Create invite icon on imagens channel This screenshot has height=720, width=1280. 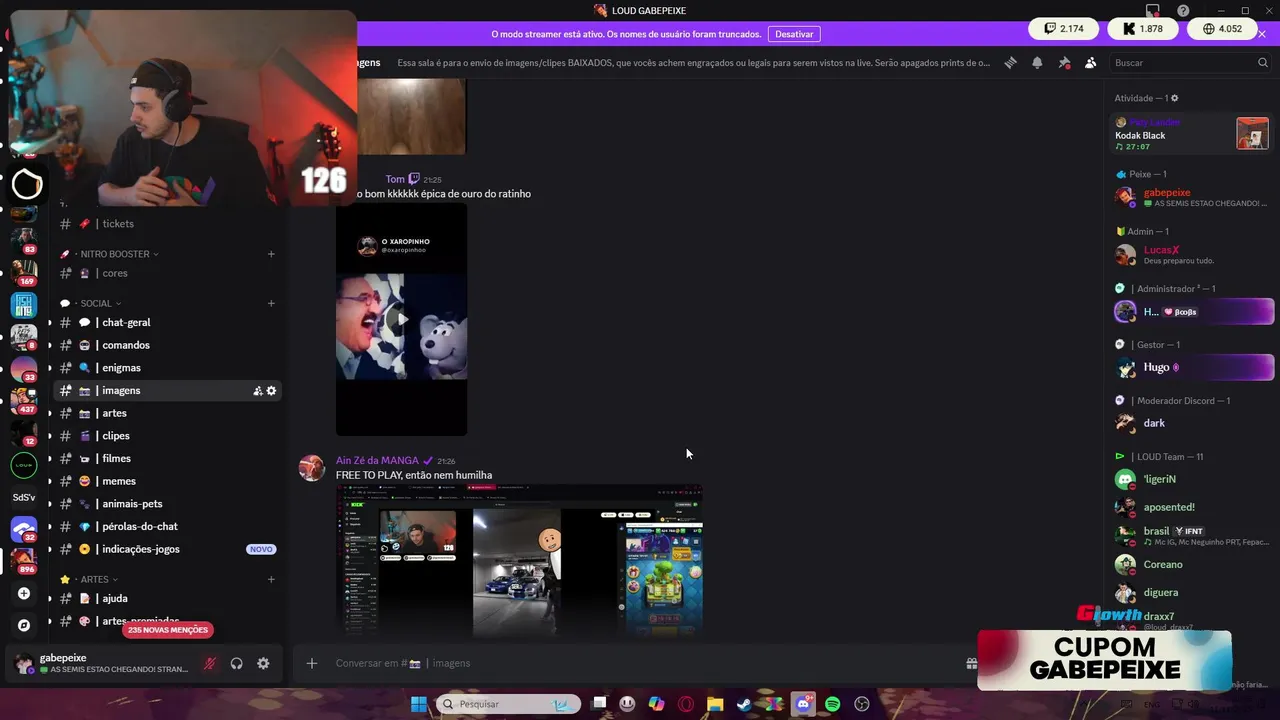[257, 391]
